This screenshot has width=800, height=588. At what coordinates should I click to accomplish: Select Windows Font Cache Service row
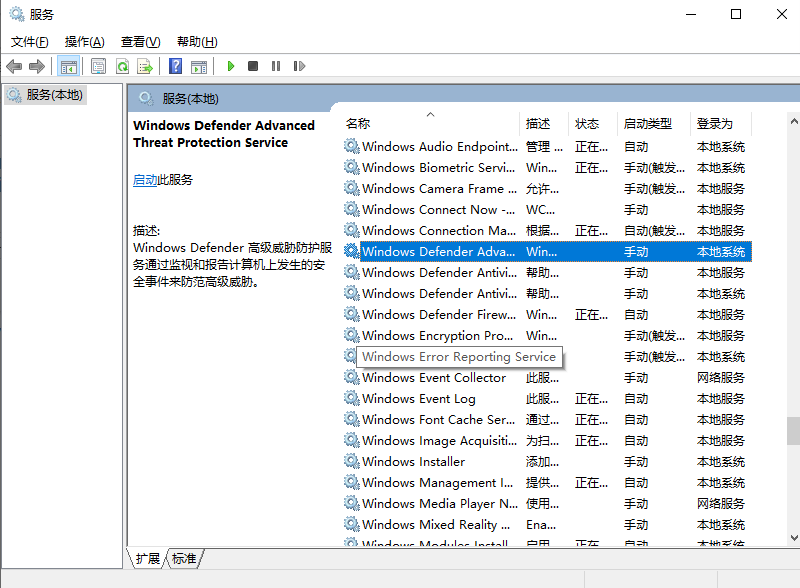[547, 419]
